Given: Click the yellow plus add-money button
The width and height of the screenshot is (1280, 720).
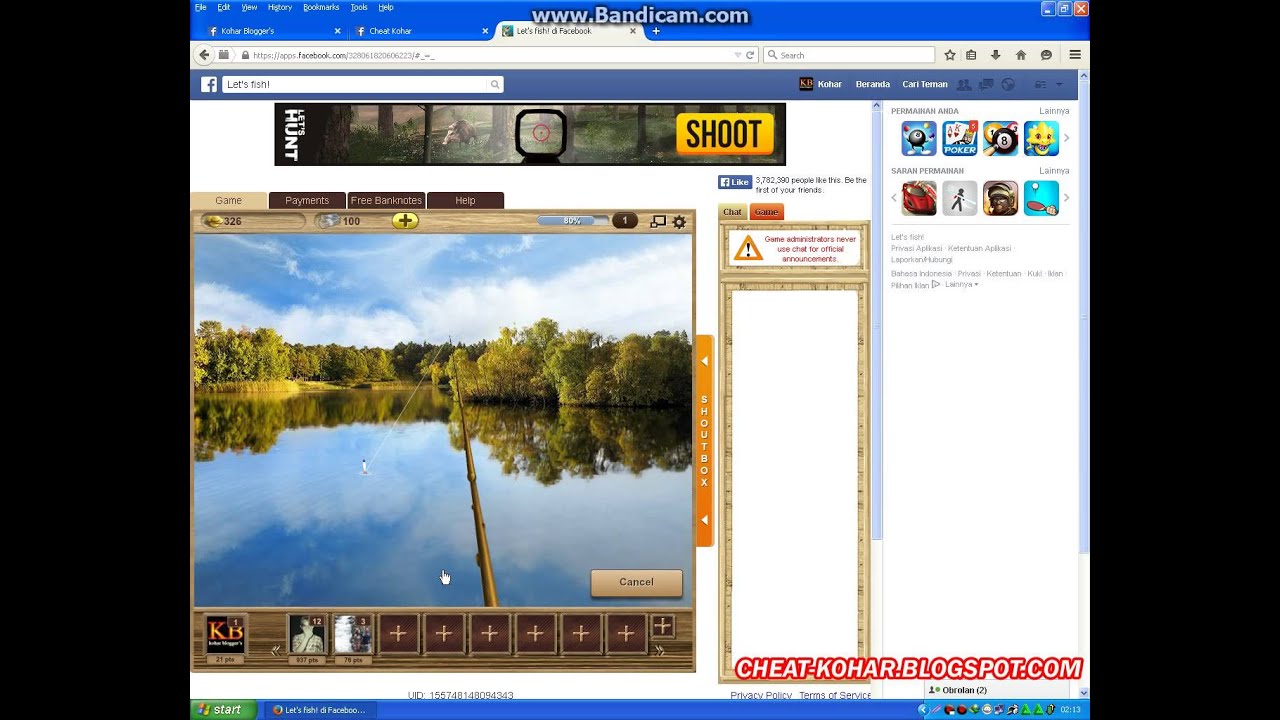Looking at the screenshot, I should (405, 221).
